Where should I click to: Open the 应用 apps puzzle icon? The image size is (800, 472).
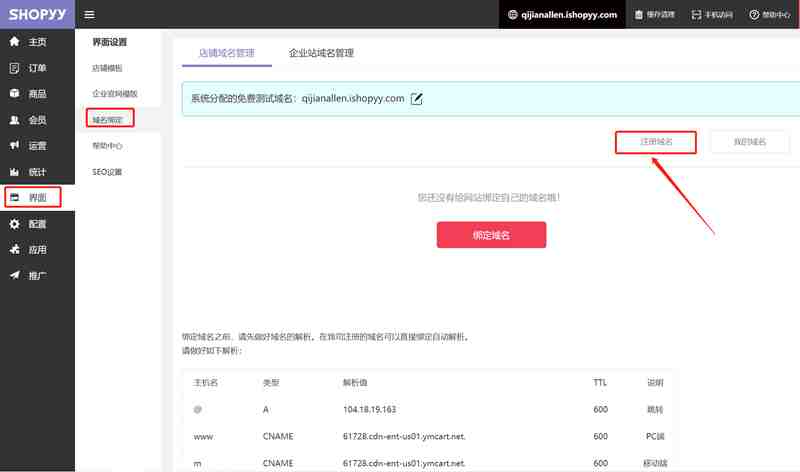[x=14, y=250]
